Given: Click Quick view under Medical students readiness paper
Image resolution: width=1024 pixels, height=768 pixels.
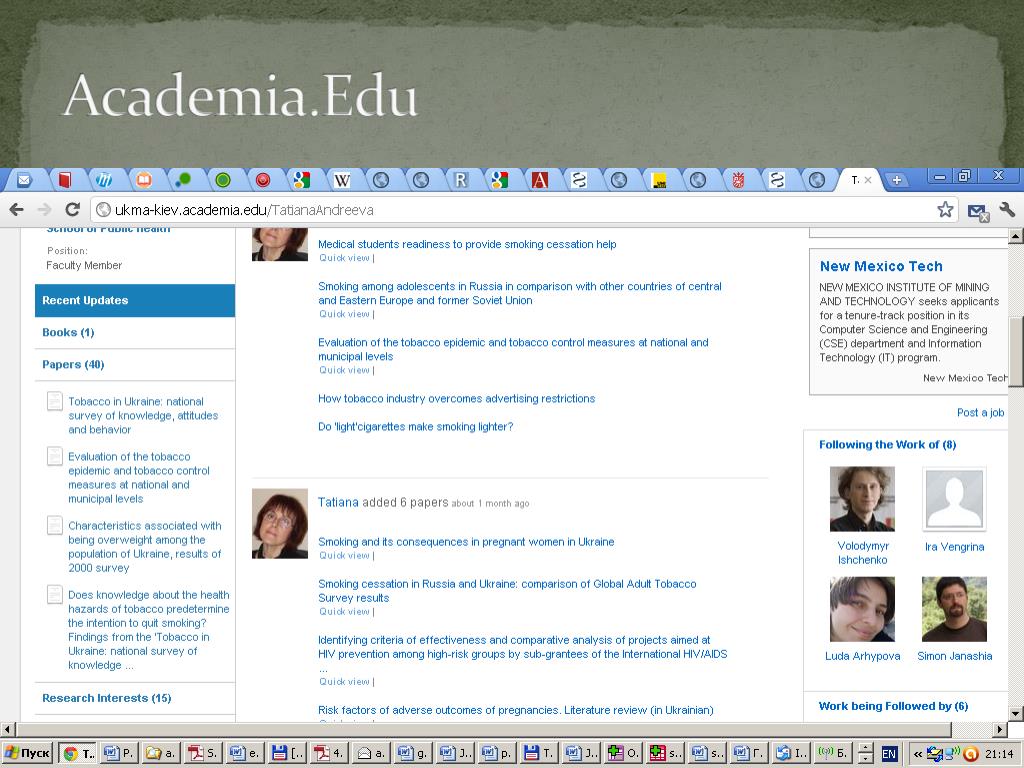Looking at the screenshot, I should coord(345,258).
